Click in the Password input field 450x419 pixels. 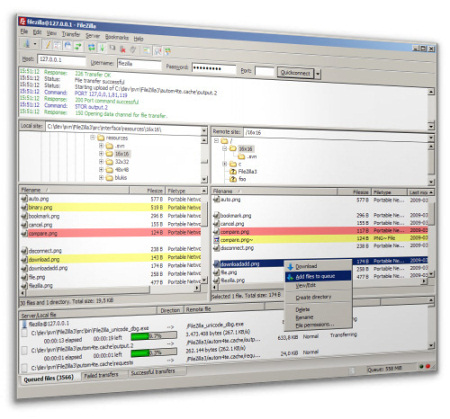coord(214,69)
